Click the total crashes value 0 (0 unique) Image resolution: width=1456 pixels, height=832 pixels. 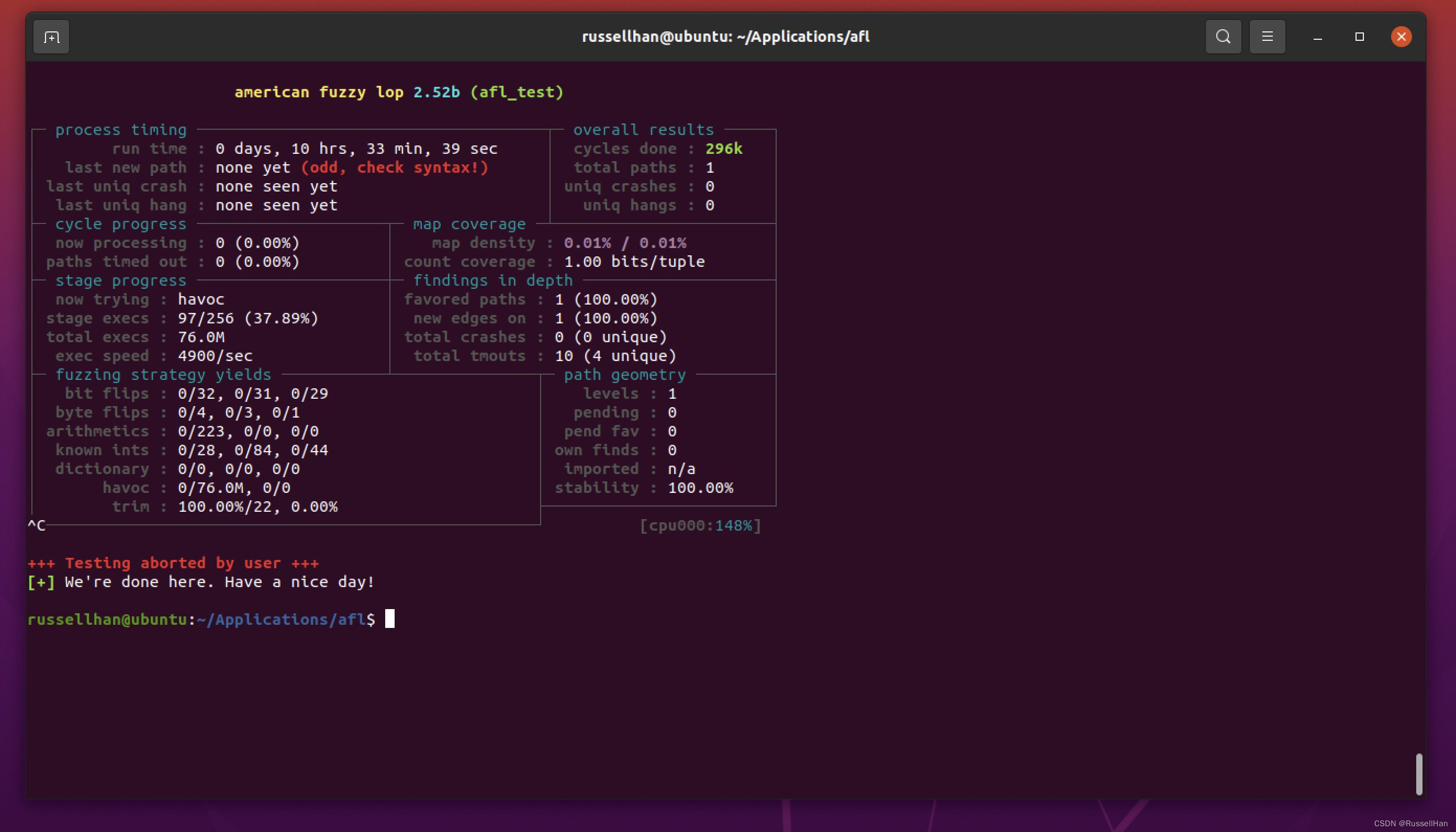(611, 337)
